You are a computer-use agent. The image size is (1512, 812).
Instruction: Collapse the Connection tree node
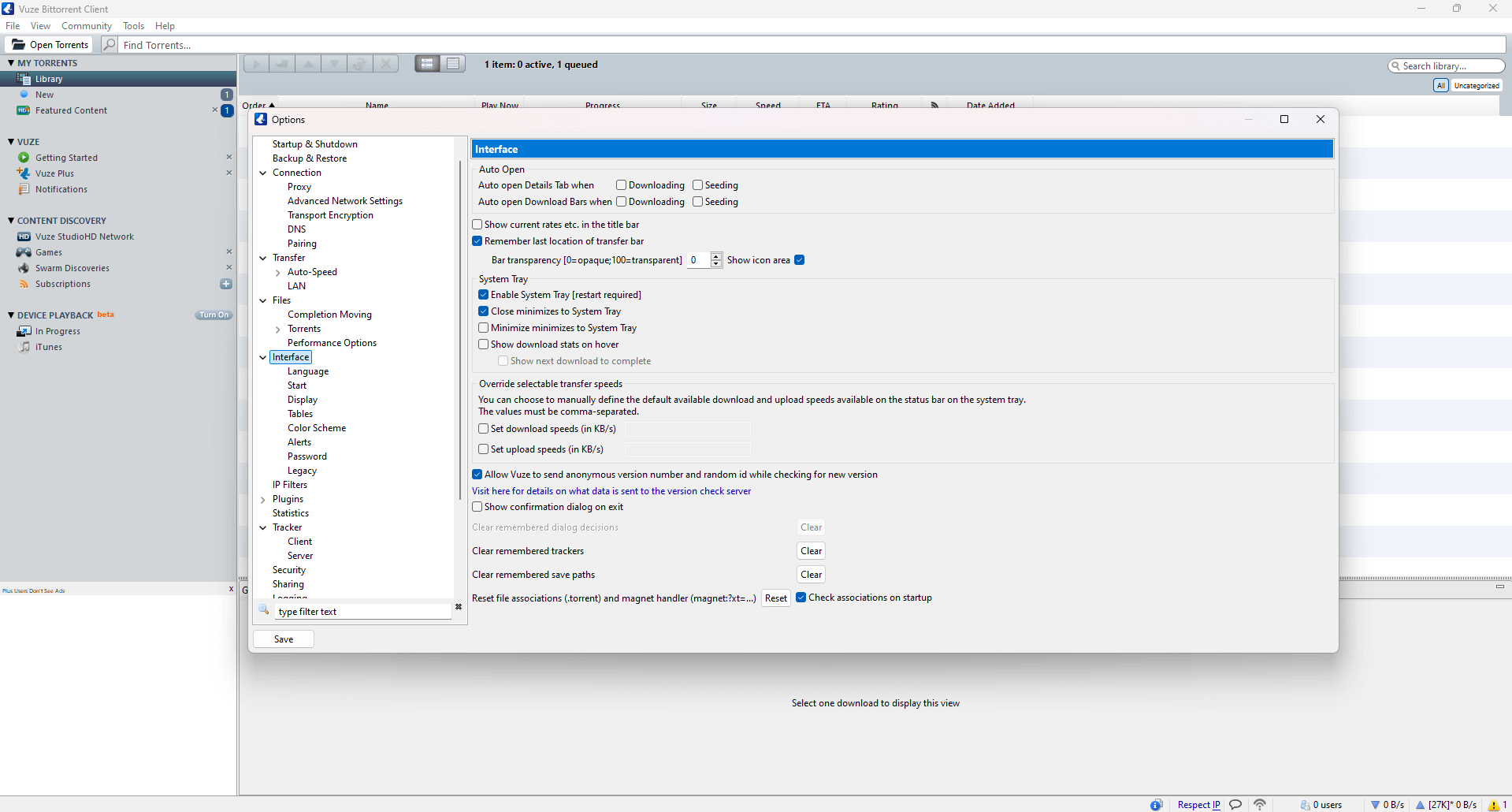click(x=263, y=173)
